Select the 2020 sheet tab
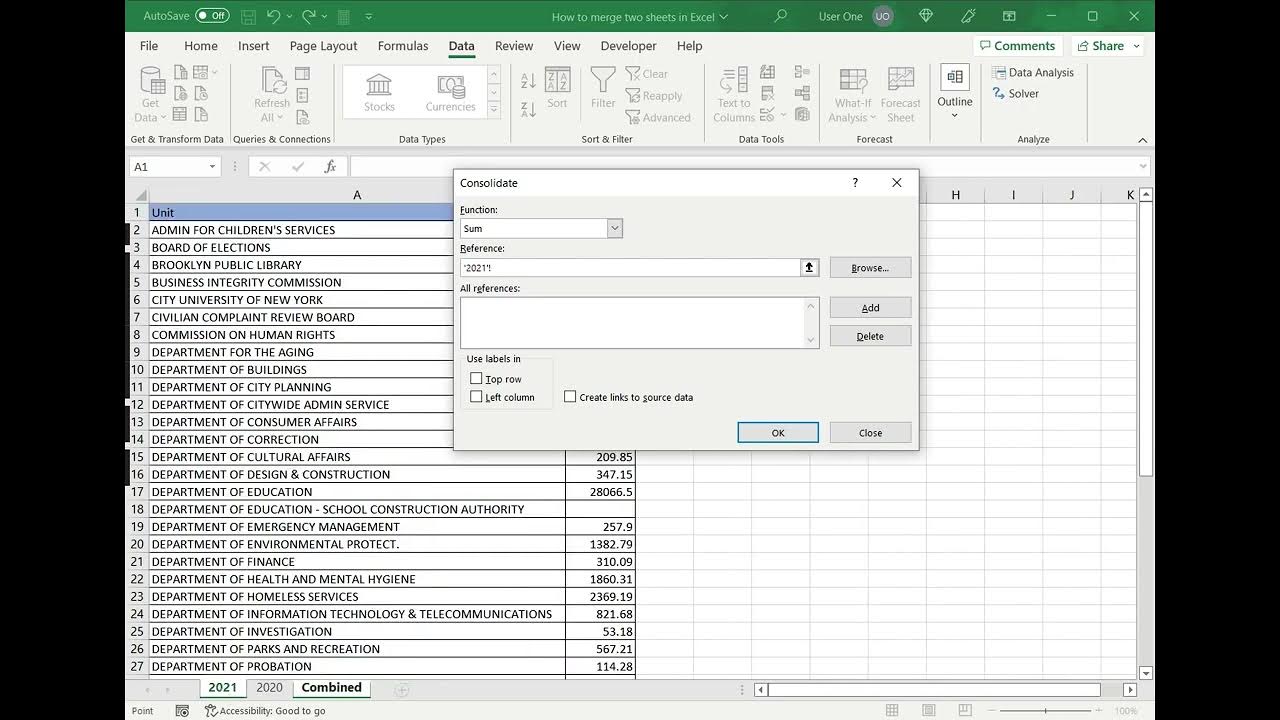Image resolution: width=1280 pixels, height=720 pixels. (x=269, y=688)
